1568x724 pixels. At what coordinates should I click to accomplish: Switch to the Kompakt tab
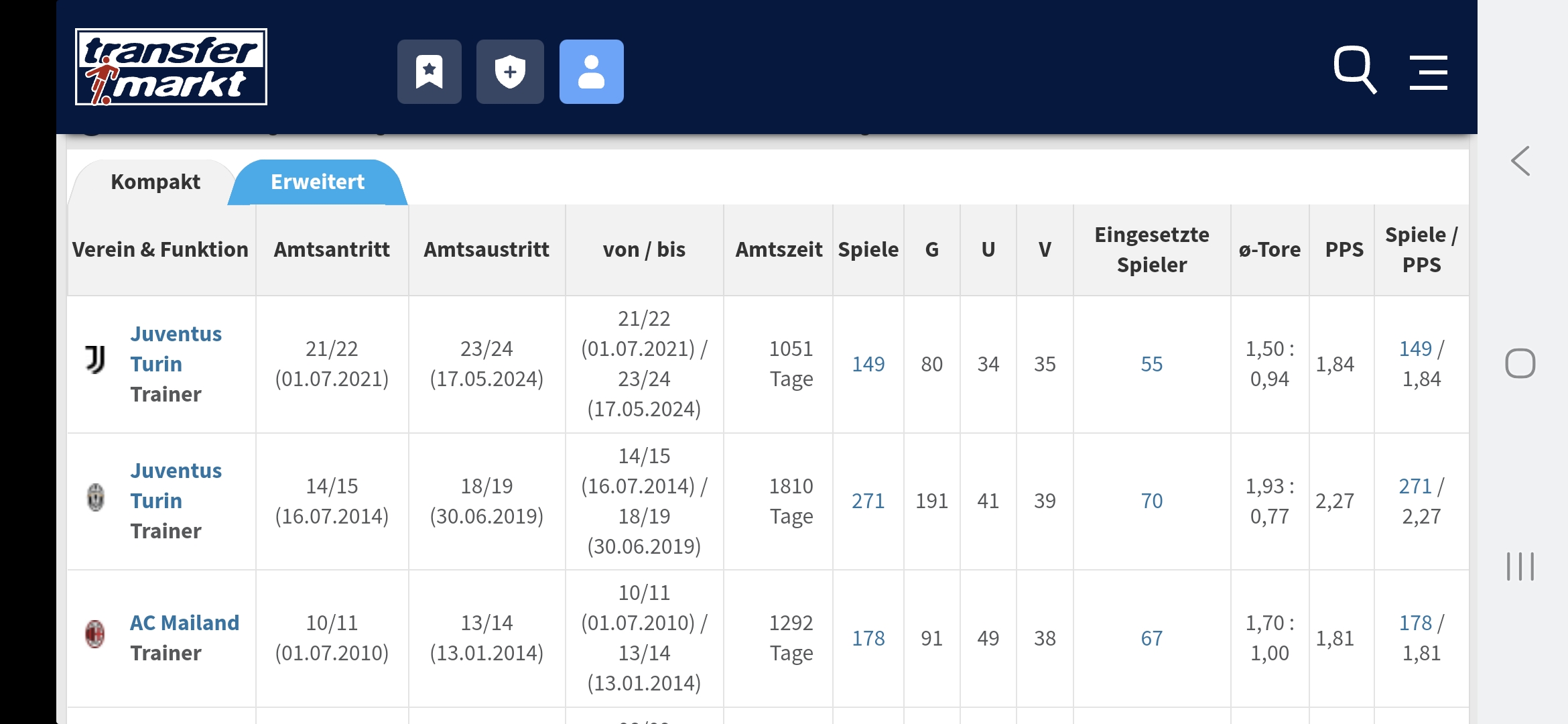point(155,182)
